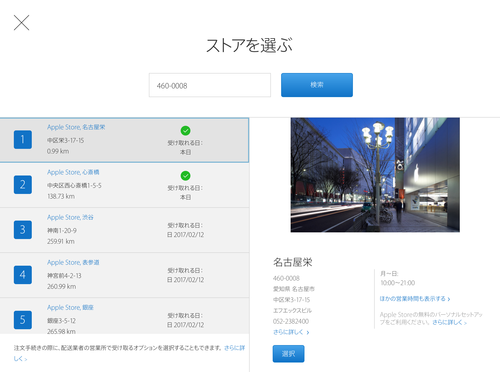
Task: Click distance 138.73 km in 心斎橋 row
Action: 61,196
